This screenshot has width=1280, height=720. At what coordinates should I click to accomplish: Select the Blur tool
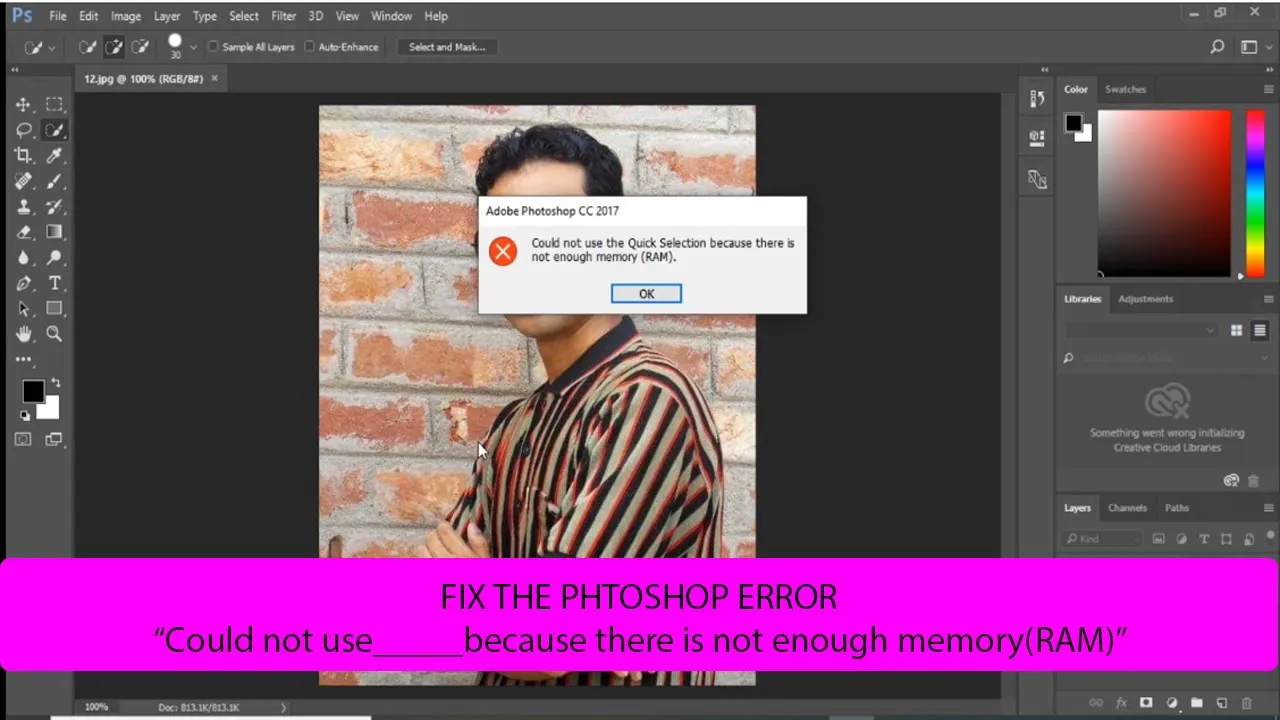[x=23, y=258]
